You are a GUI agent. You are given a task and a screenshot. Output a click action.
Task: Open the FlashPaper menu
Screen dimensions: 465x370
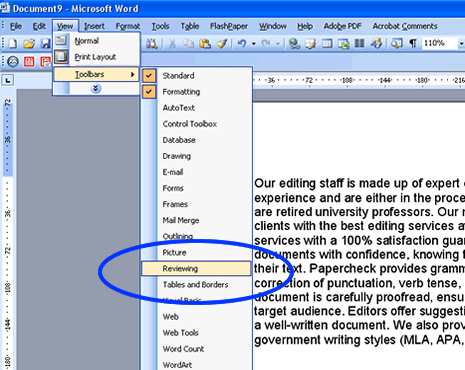point(229,26)
